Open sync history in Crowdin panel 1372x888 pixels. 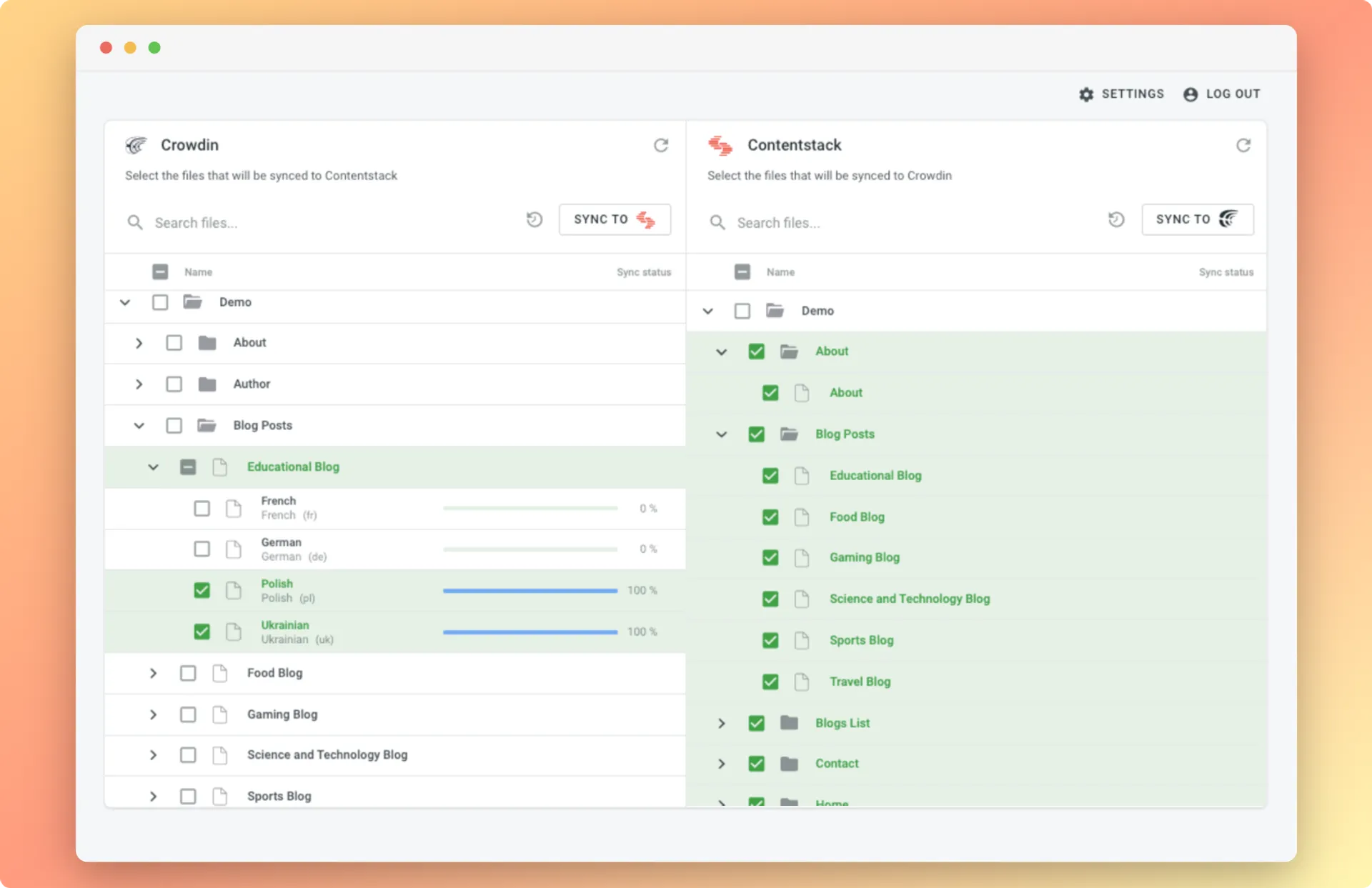[x=535, y=219]
